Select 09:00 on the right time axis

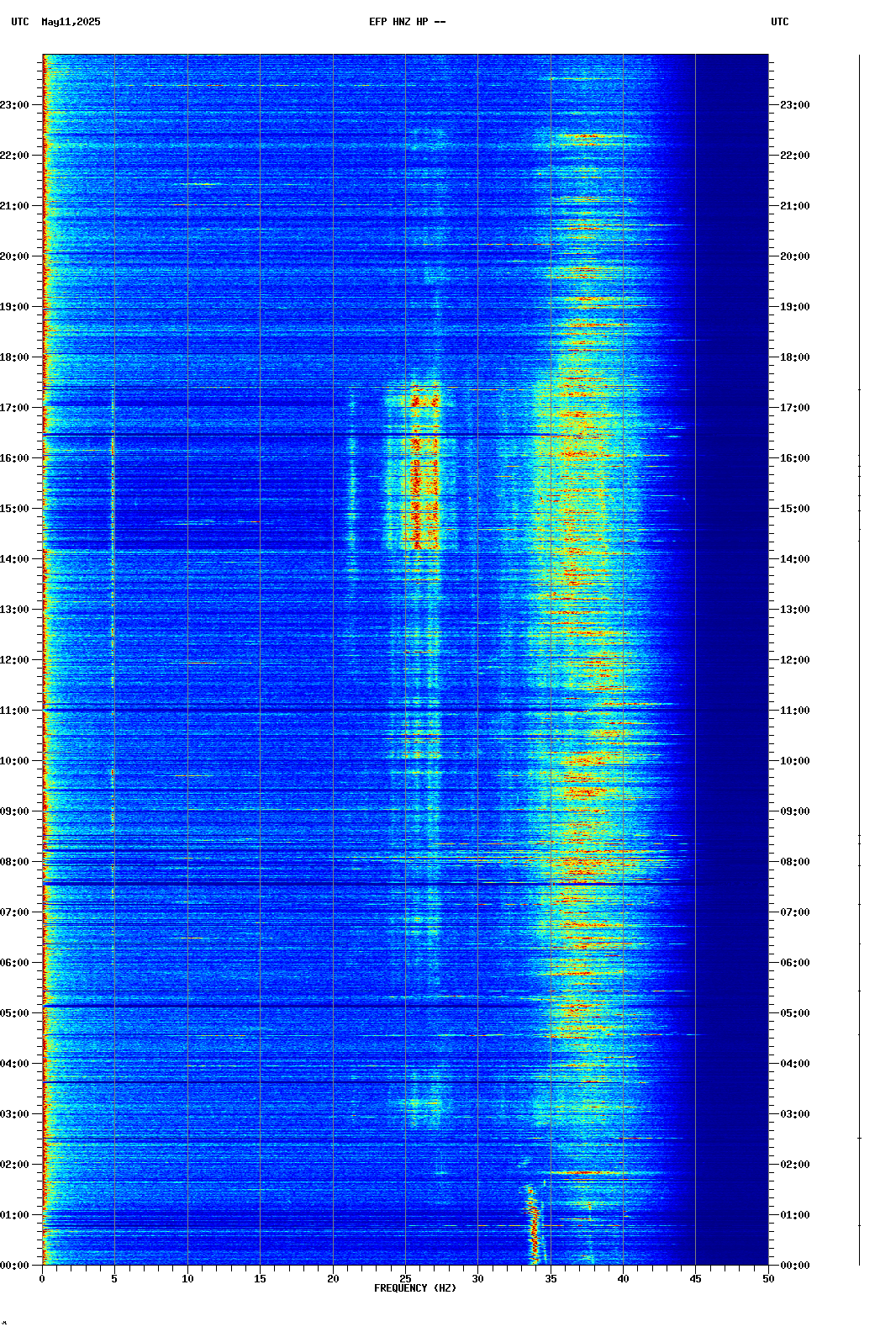795,811
